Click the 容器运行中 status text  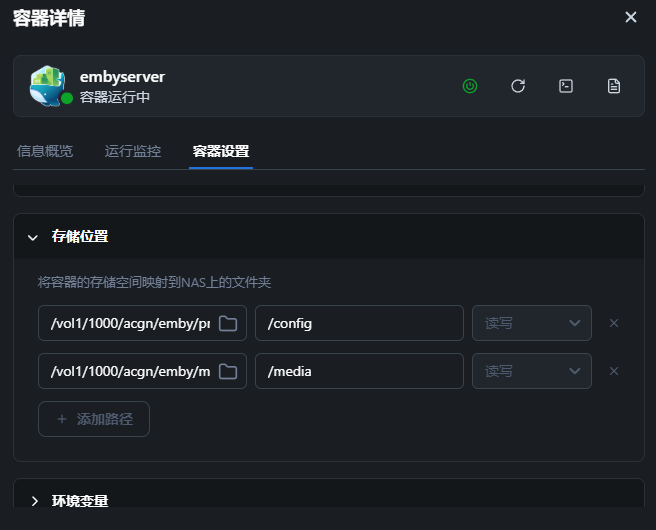click(x=115, y=97)
